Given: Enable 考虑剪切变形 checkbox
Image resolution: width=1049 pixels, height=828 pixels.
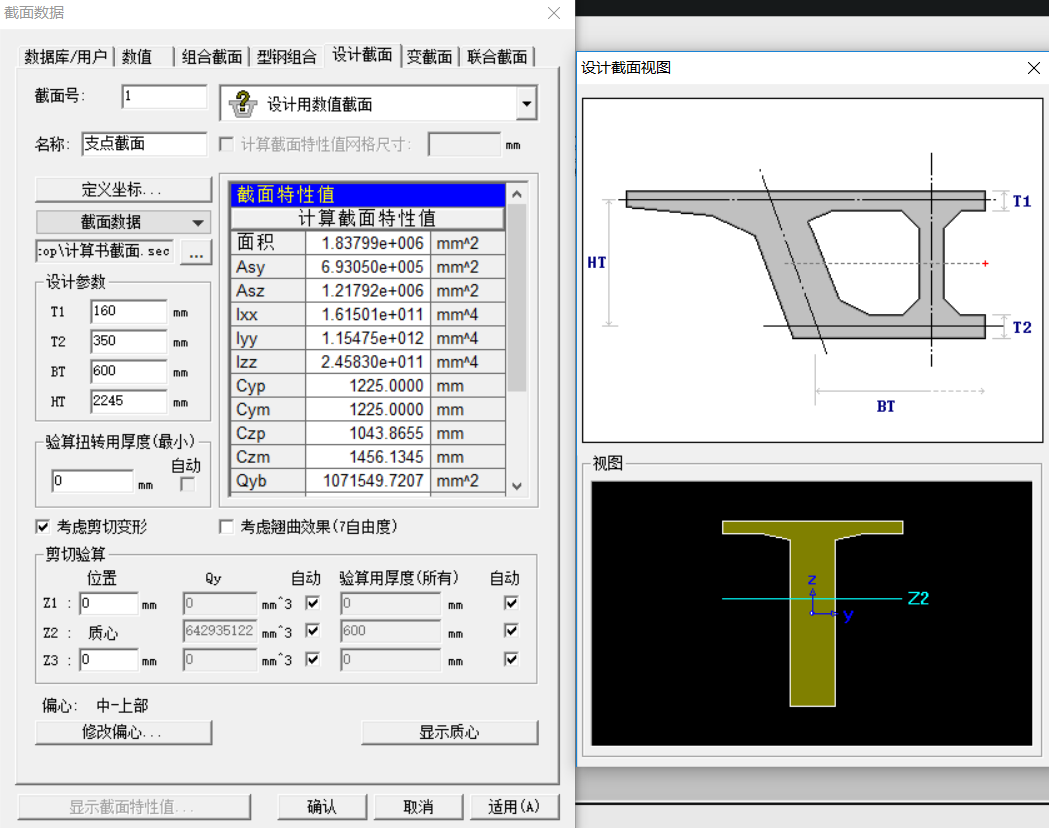Looking at the screenshot, I should pos(43,526).
